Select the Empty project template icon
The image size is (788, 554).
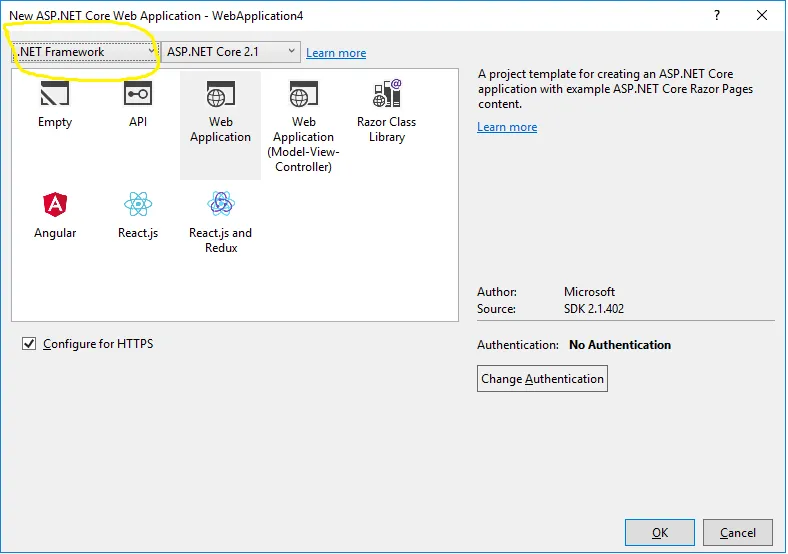(55, 94)
